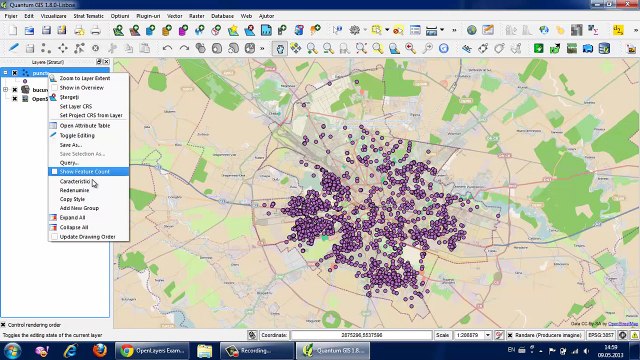
Task: Toggle visibility of the OpenS layer
Action: 15,99
